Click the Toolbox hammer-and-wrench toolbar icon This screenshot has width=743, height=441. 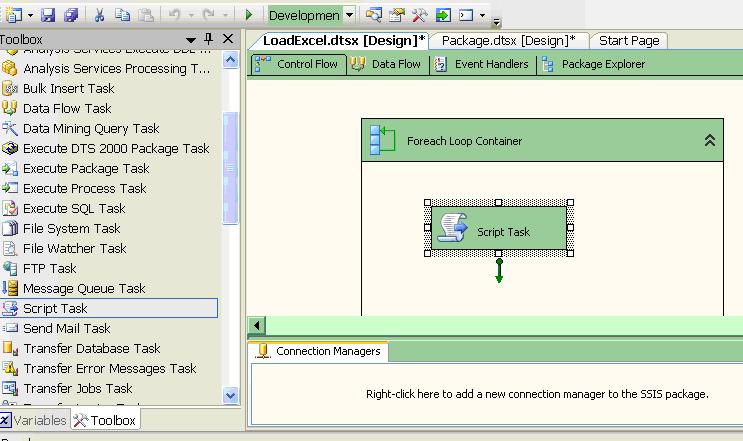(x=419, y=15)
